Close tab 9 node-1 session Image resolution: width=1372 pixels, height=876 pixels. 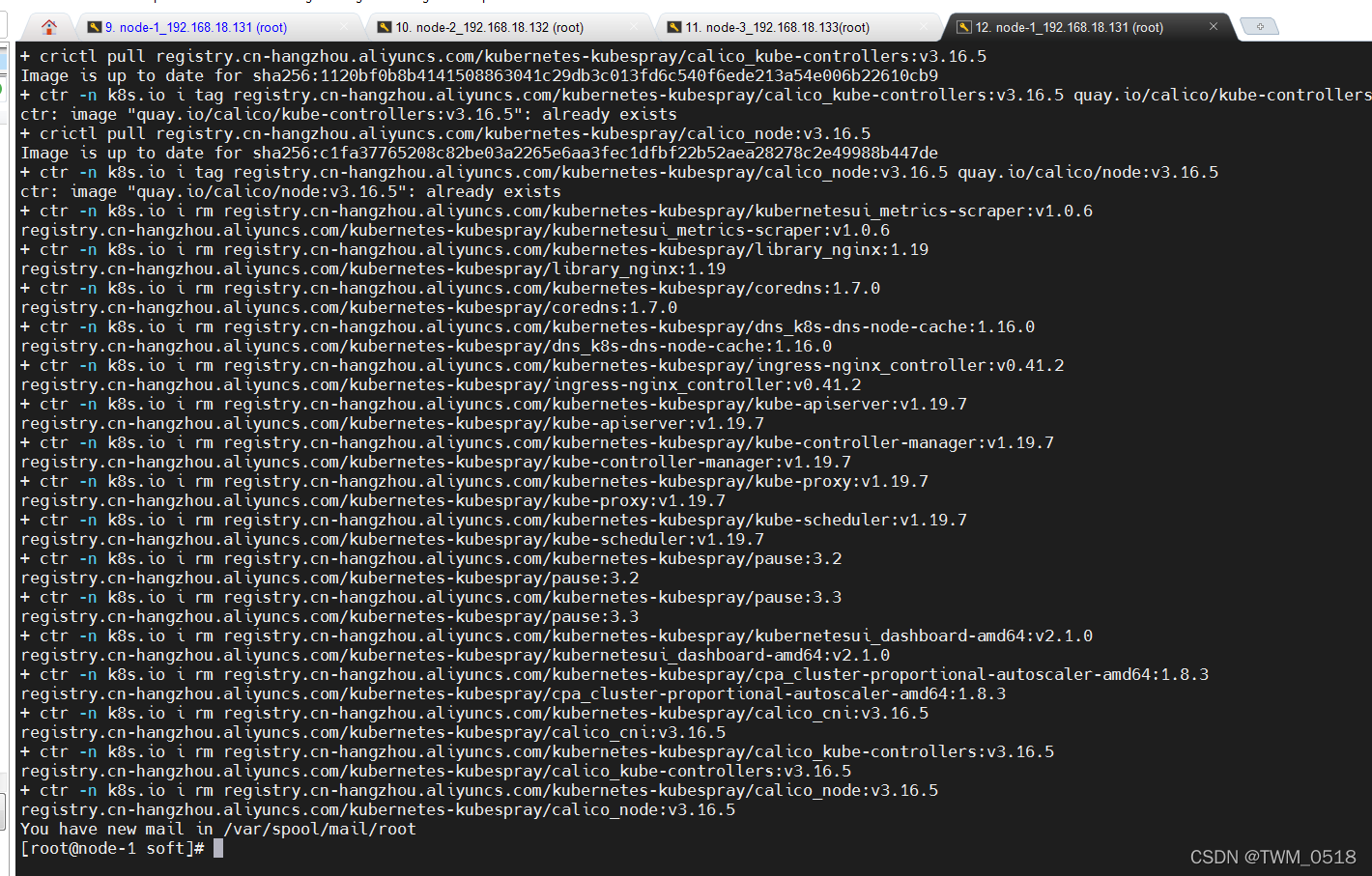pyautogui.click(x=345, y=27)
